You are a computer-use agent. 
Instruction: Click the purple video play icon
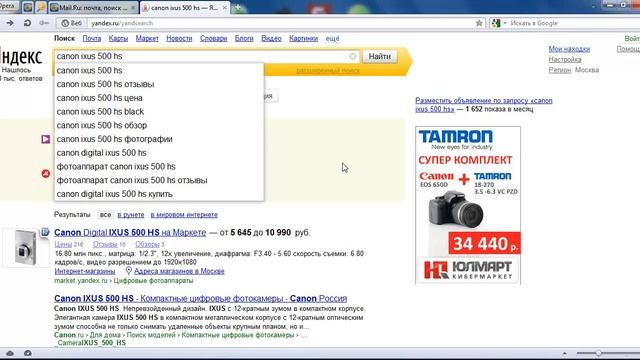[x=46, y=139]
